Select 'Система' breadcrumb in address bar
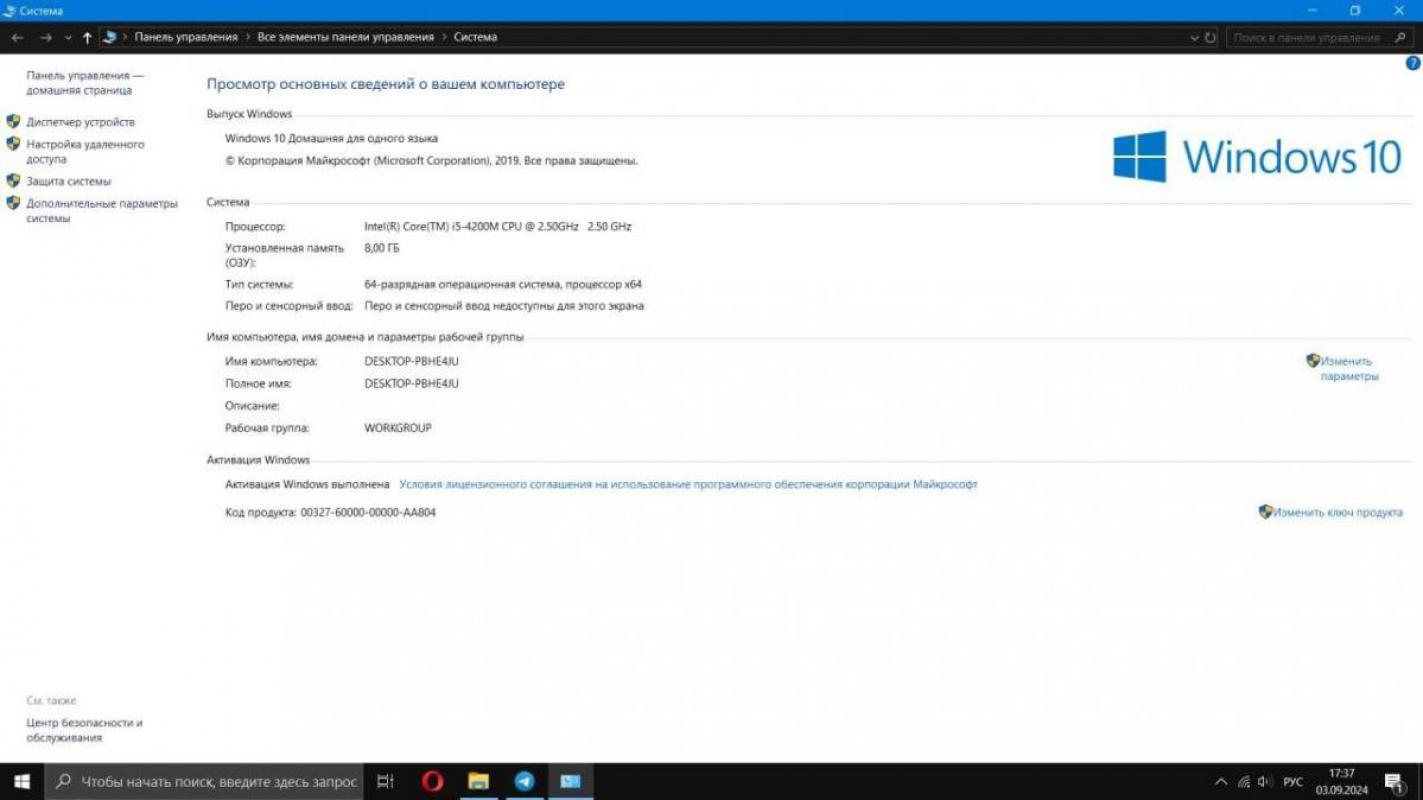 tap(475, 37)
